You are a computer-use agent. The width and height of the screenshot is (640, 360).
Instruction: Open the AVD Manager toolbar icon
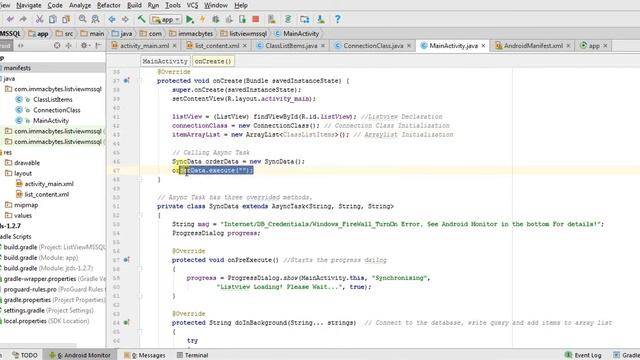272,19
